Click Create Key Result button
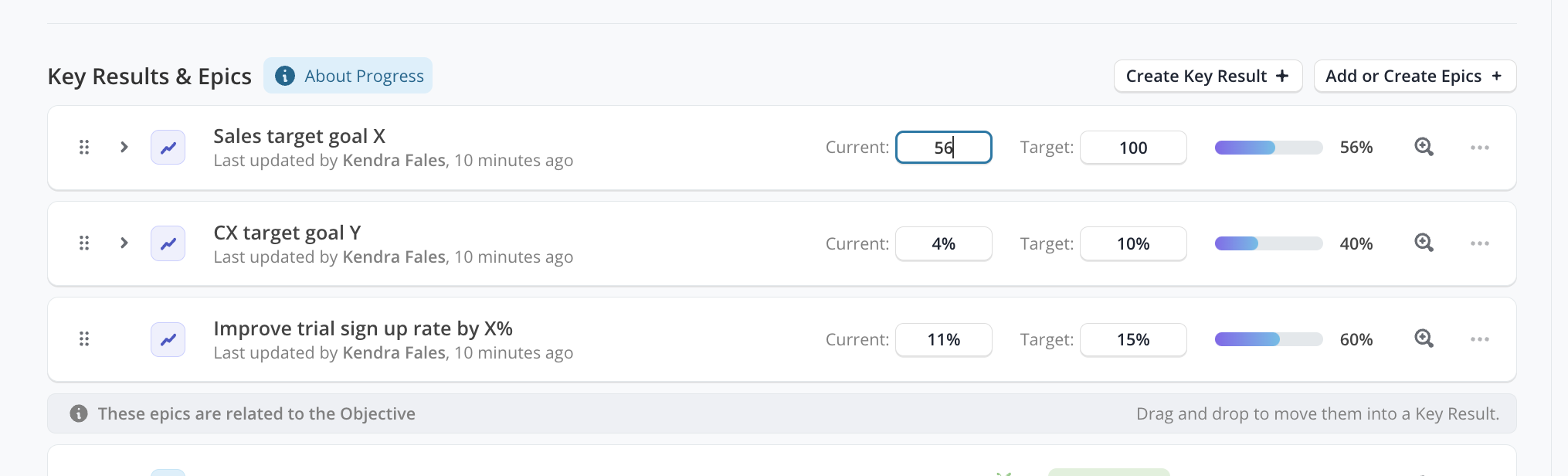Viewport: 1568px width, 476px height. click(x=1207, y=76)
